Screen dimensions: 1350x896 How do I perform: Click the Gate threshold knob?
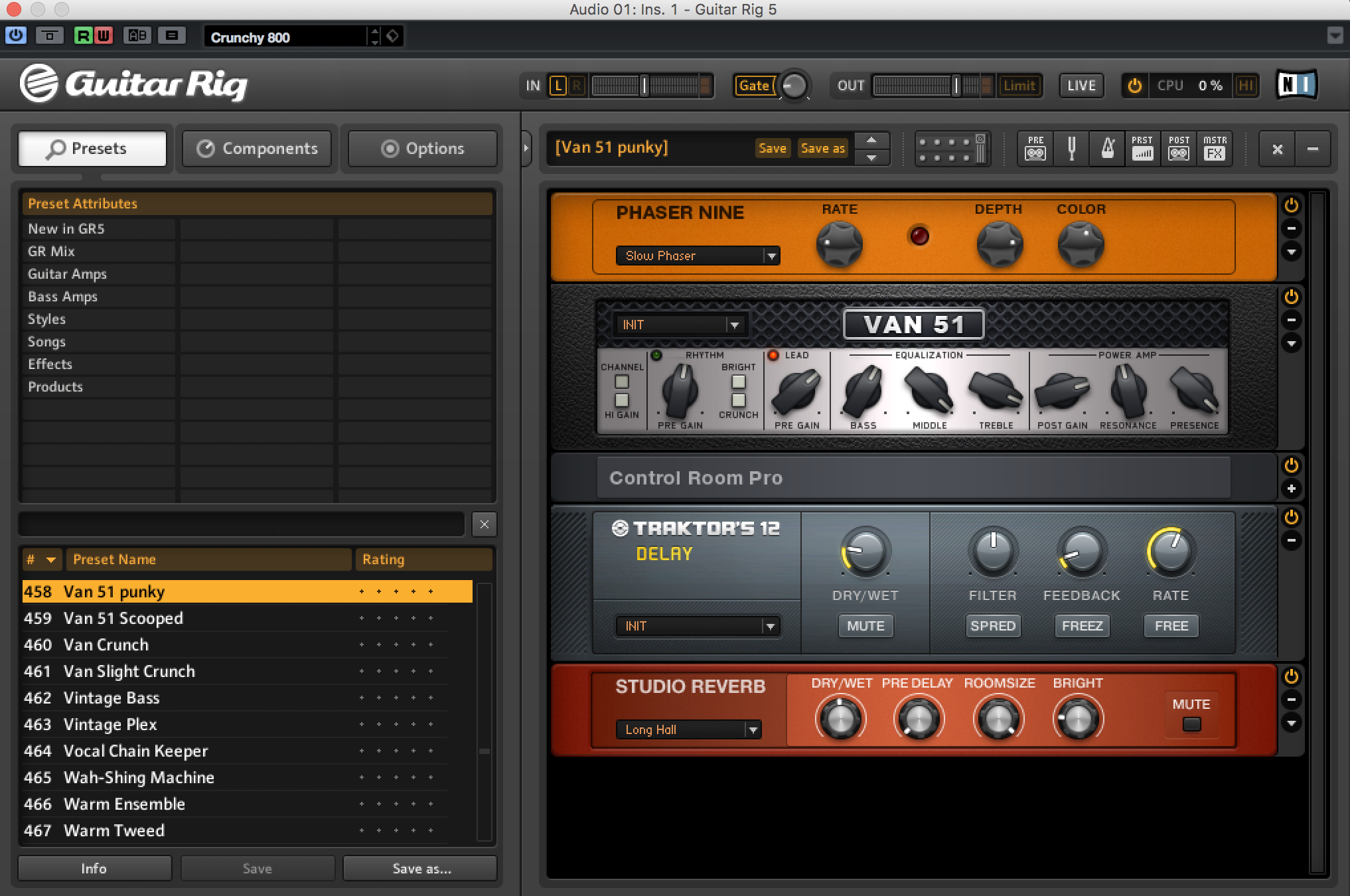[x=794, y=85]
